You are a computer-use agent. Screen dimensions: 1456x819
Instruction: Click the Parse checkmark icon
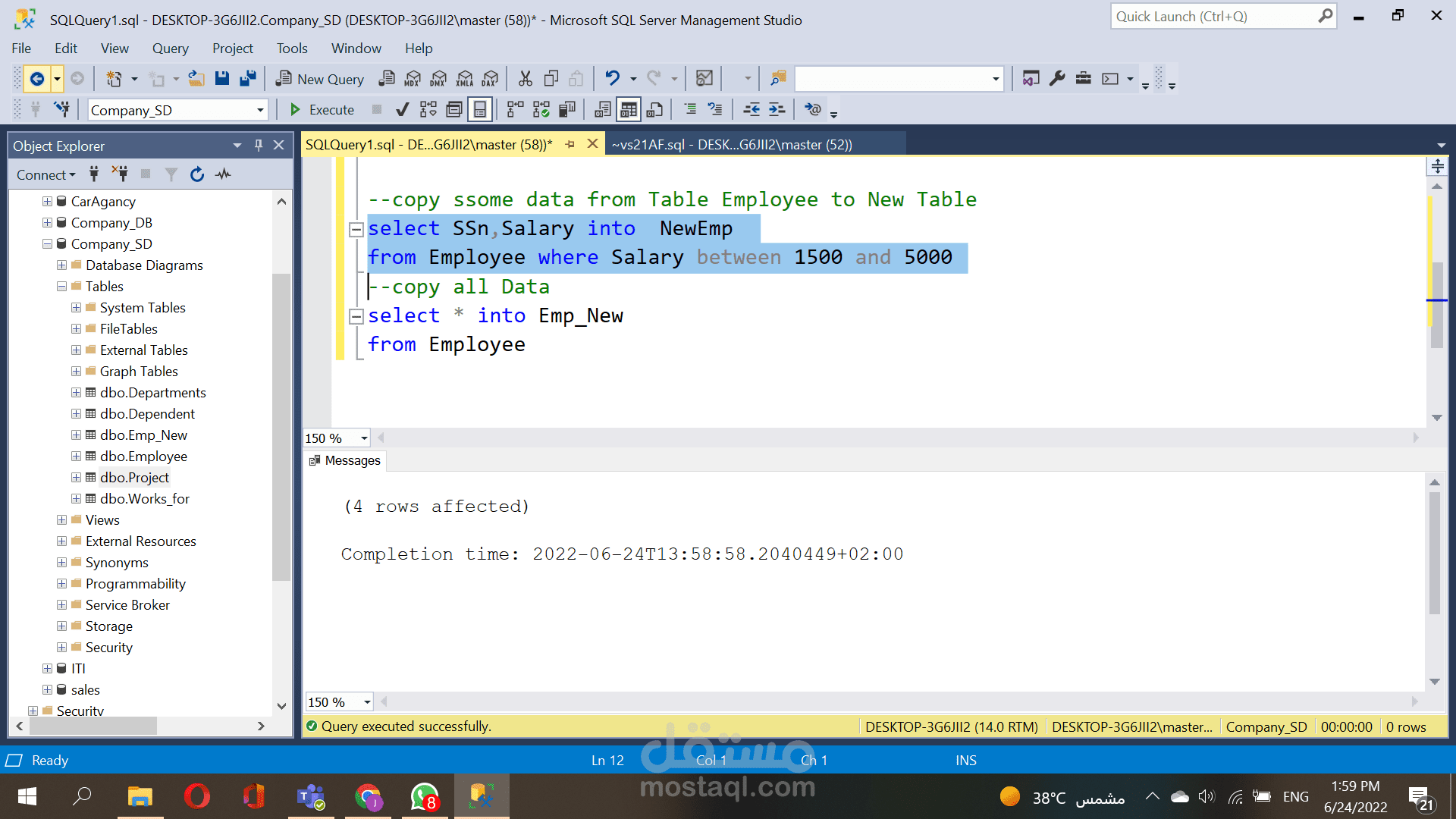coord(403,110)
